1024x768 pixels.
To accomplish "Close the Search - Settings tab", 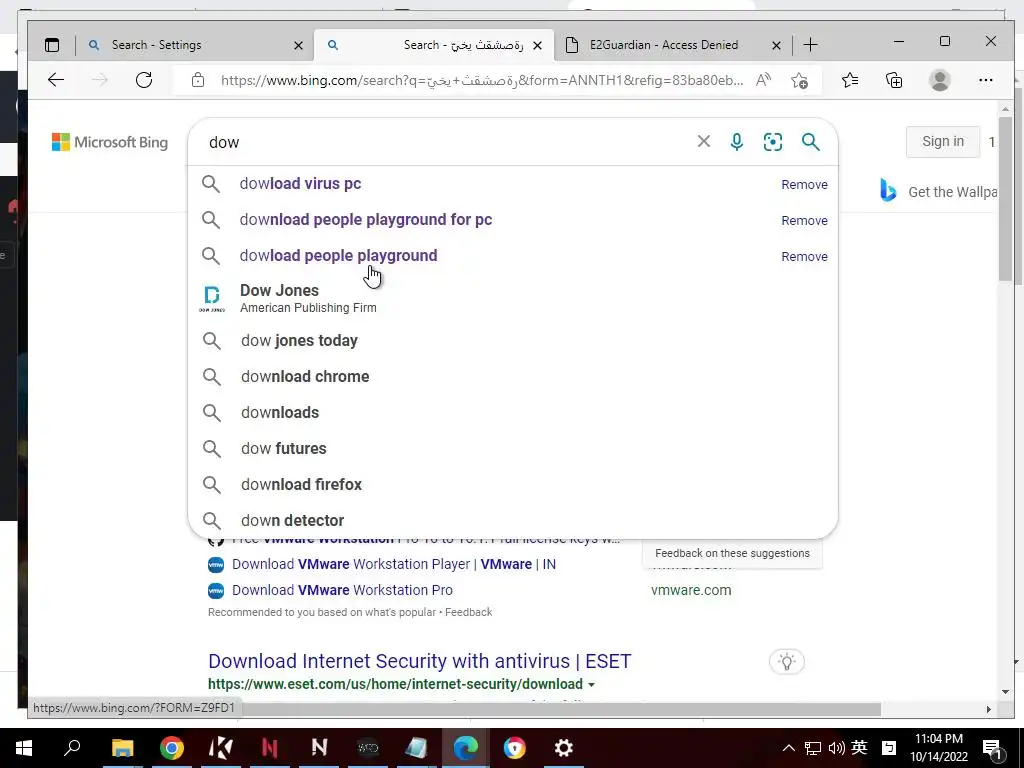I will click(298, 45).
